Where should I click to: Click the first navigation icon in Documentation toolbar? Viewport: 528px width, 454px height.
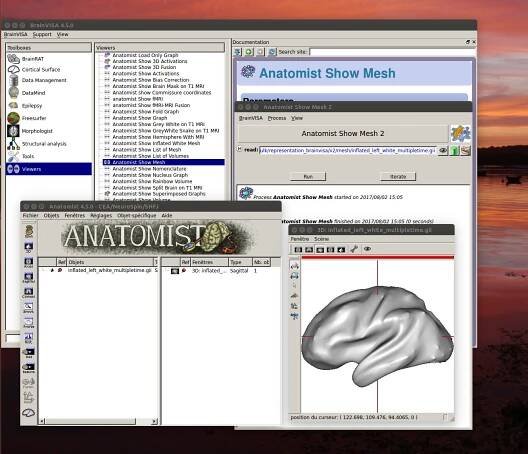click(x=238, y=52)
